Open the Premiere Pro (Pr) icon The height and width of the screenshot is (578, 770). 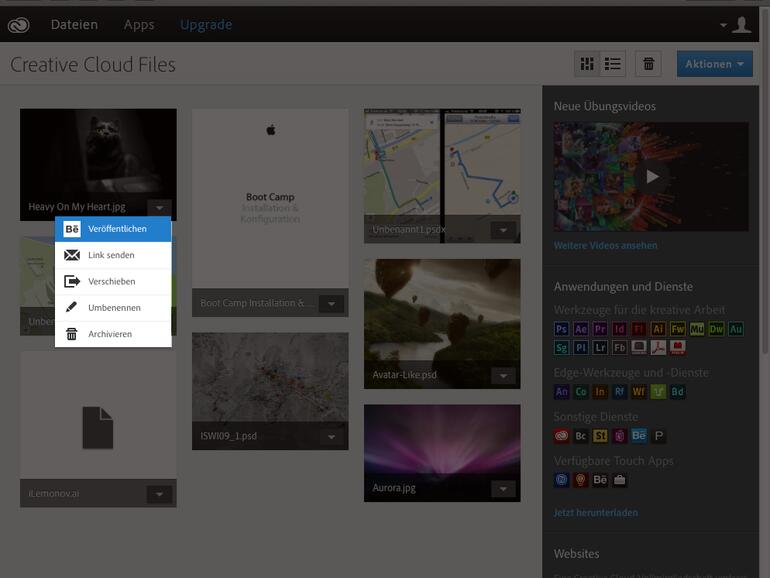point(600,329)
